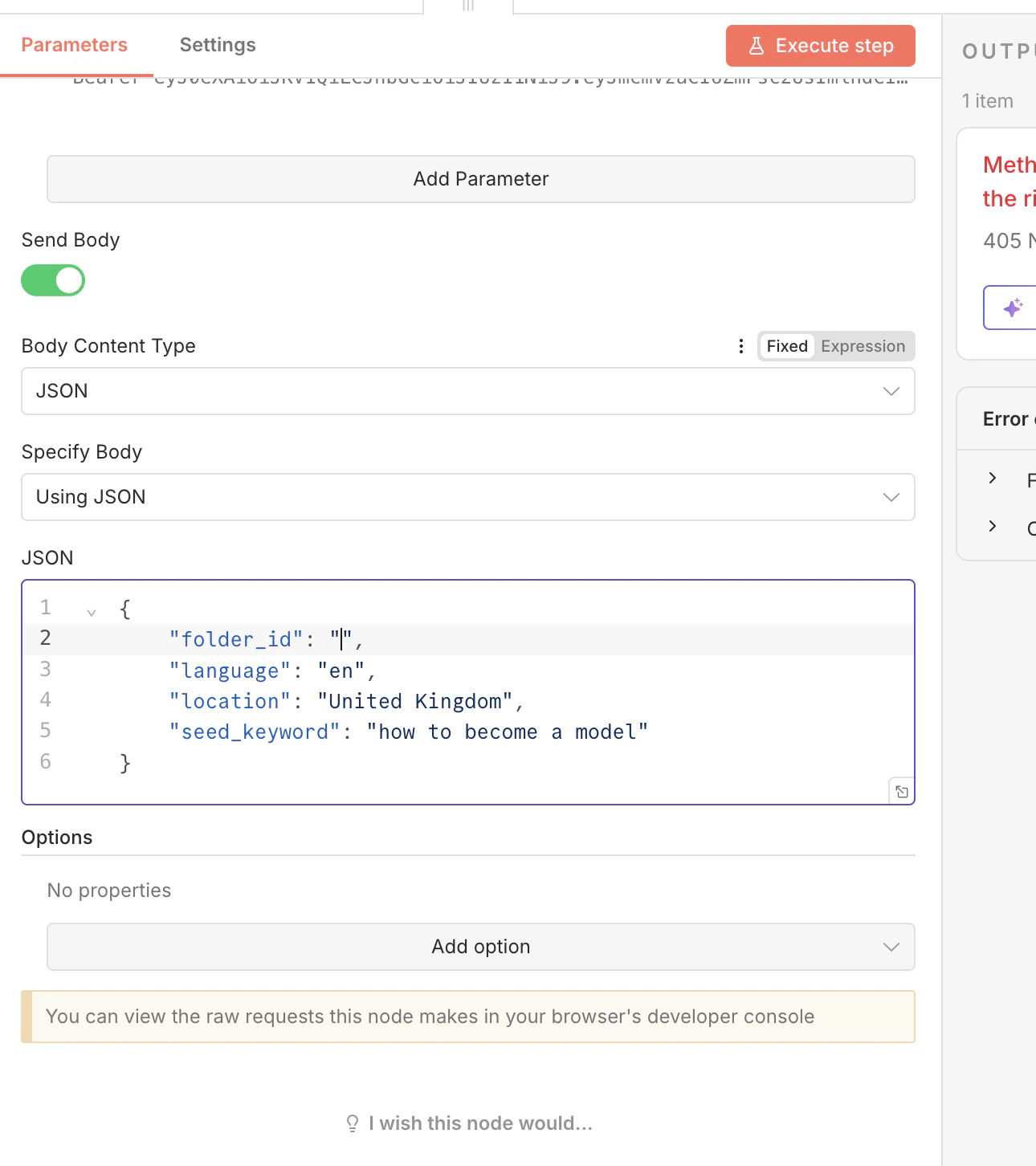Open the three-dot options menu beside Fixed toggle
This screenshot has width=1036, height=1166.
[740, 346]
